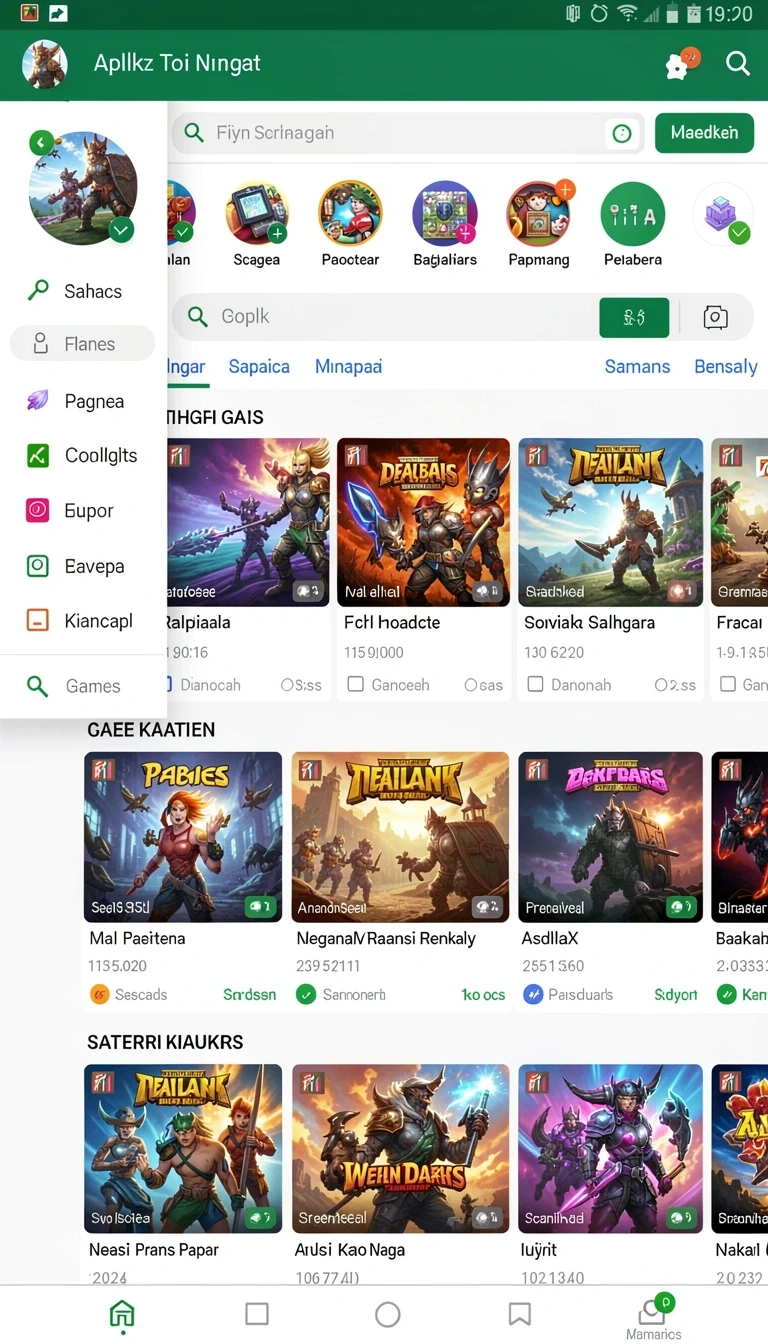768x1344 pixels.
Task: Open the Soiviak Salhgara game thumbnail
Action: (610, 522)
